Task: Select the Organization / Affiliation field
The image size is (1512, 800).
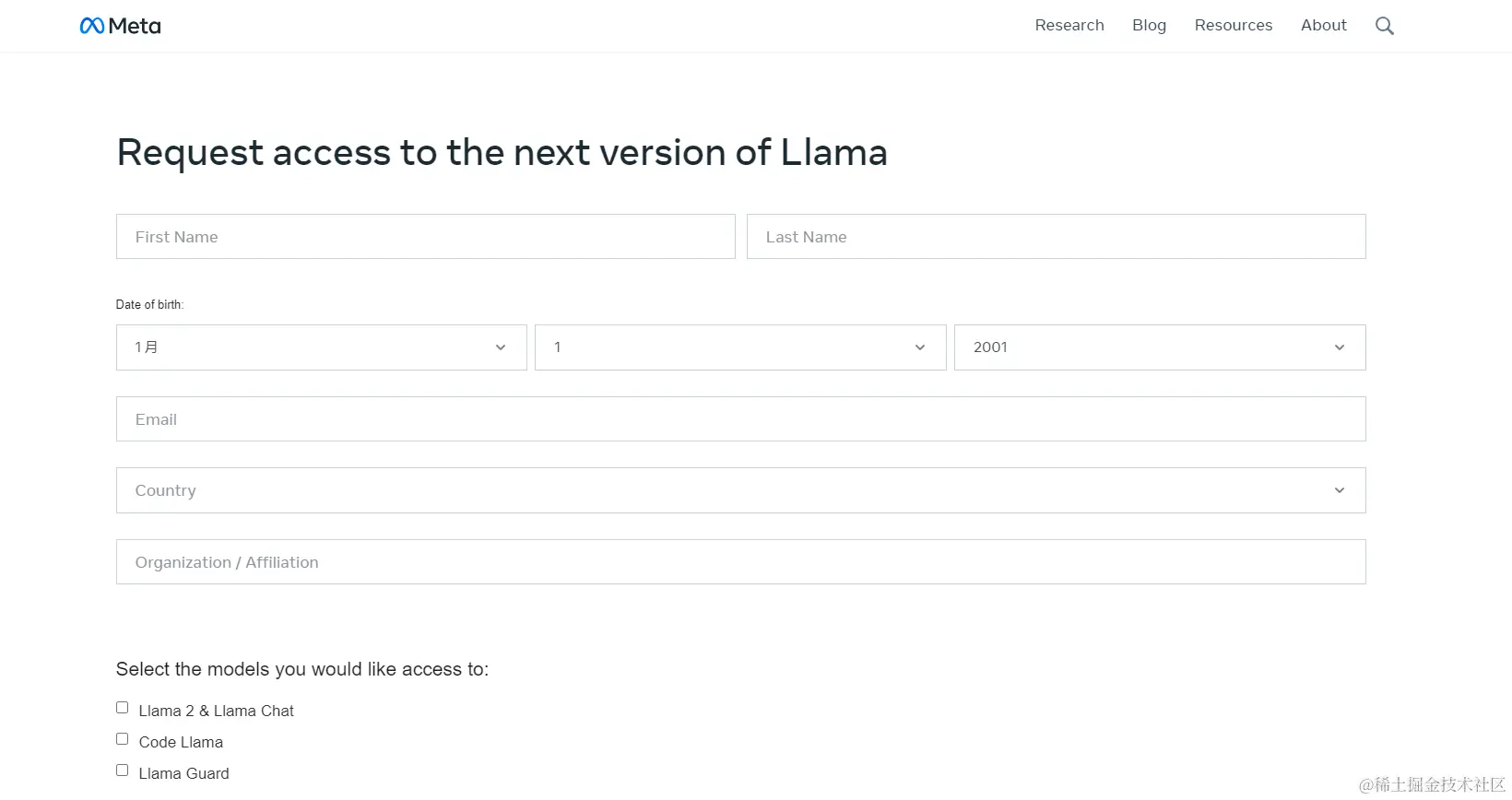Action: click(x=740, y=562)
